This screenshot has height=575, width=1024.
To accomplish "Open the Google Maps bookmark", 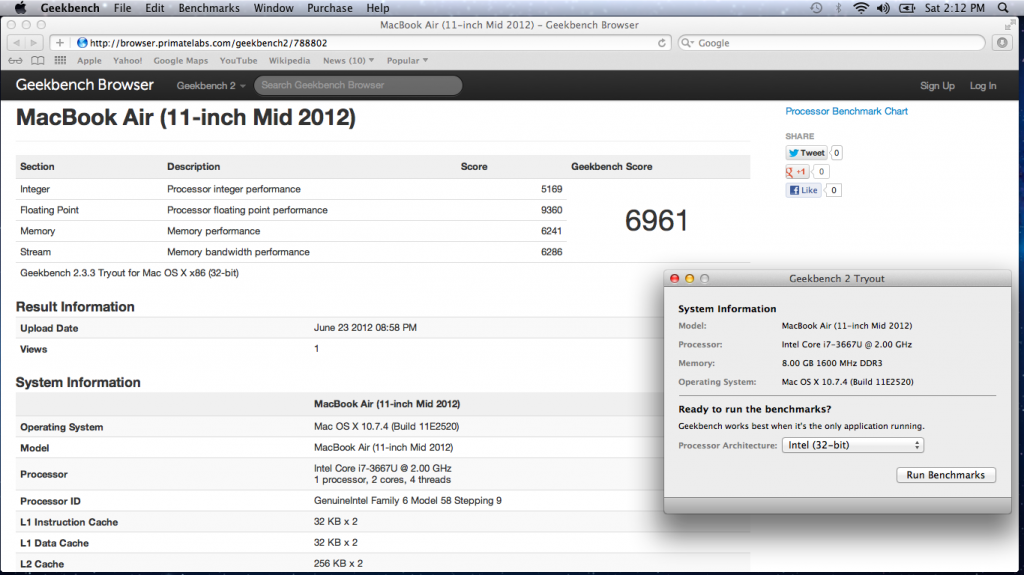I will coord(181,60).
